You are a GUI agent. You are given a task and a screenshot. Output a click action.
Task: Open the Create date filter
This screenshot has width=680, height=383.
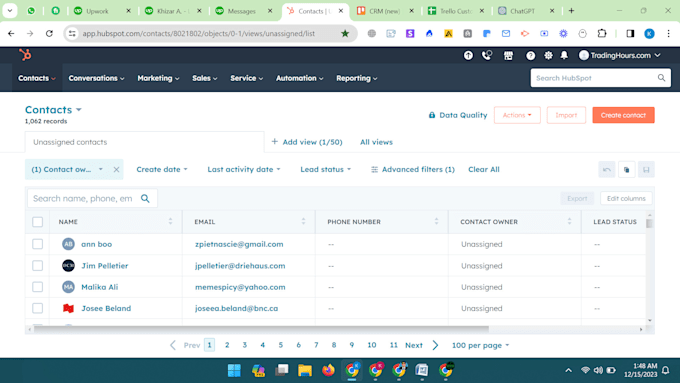pyautogui.click(x=162, y=170)
